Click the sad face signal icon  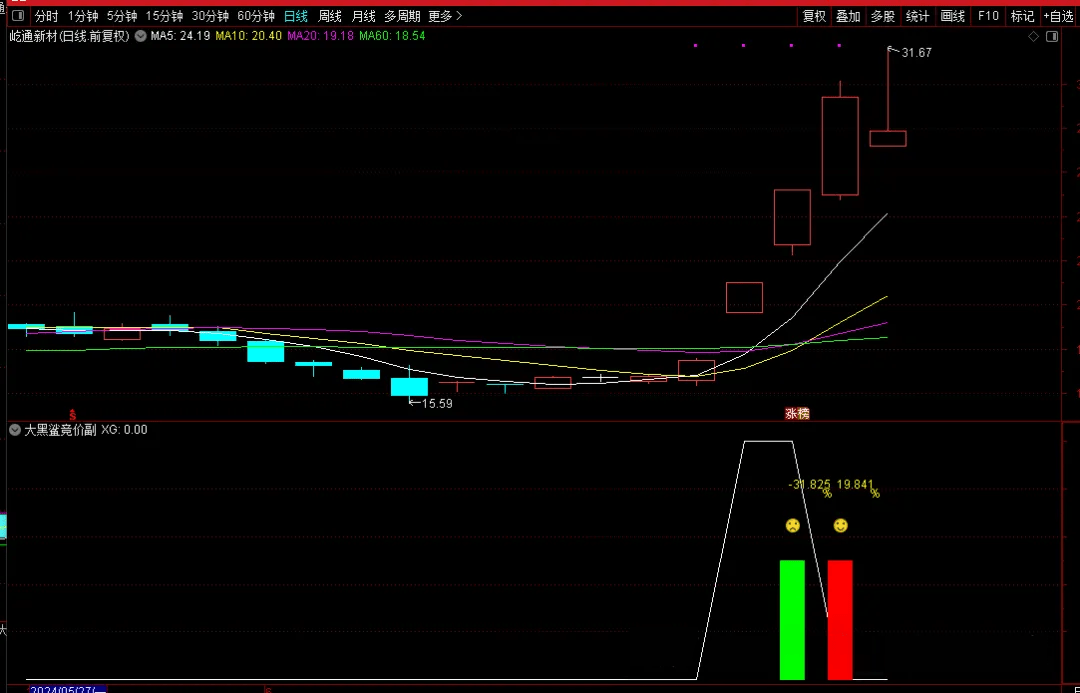[793, 526]
